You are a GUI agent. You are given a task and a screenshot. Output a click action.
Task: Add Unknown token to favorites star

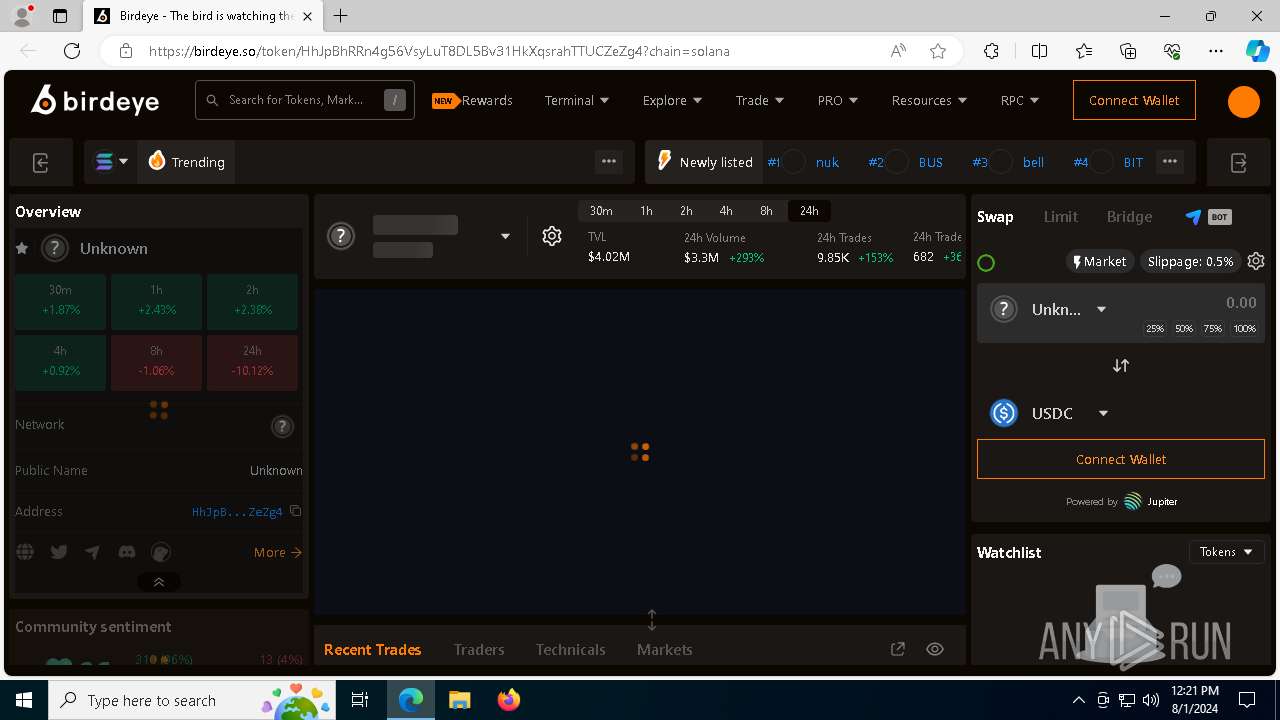(x=22, y=248)
